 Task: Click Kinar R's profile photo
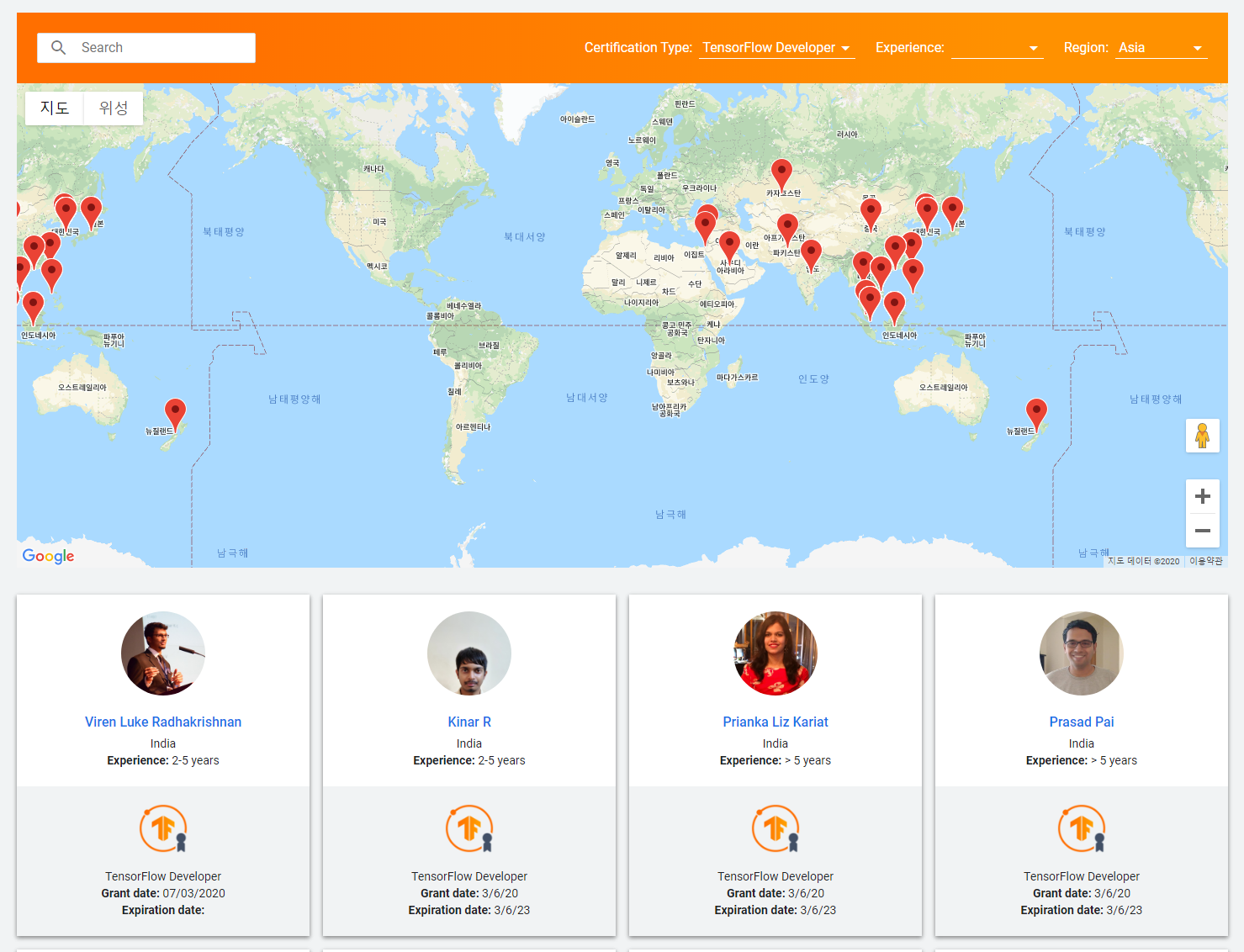469,653
